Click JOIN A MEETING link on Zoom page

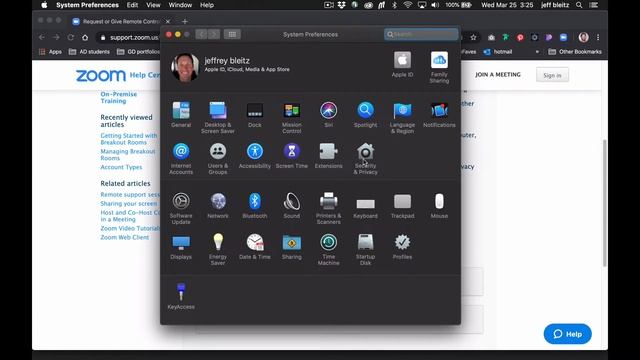(498, 75)
